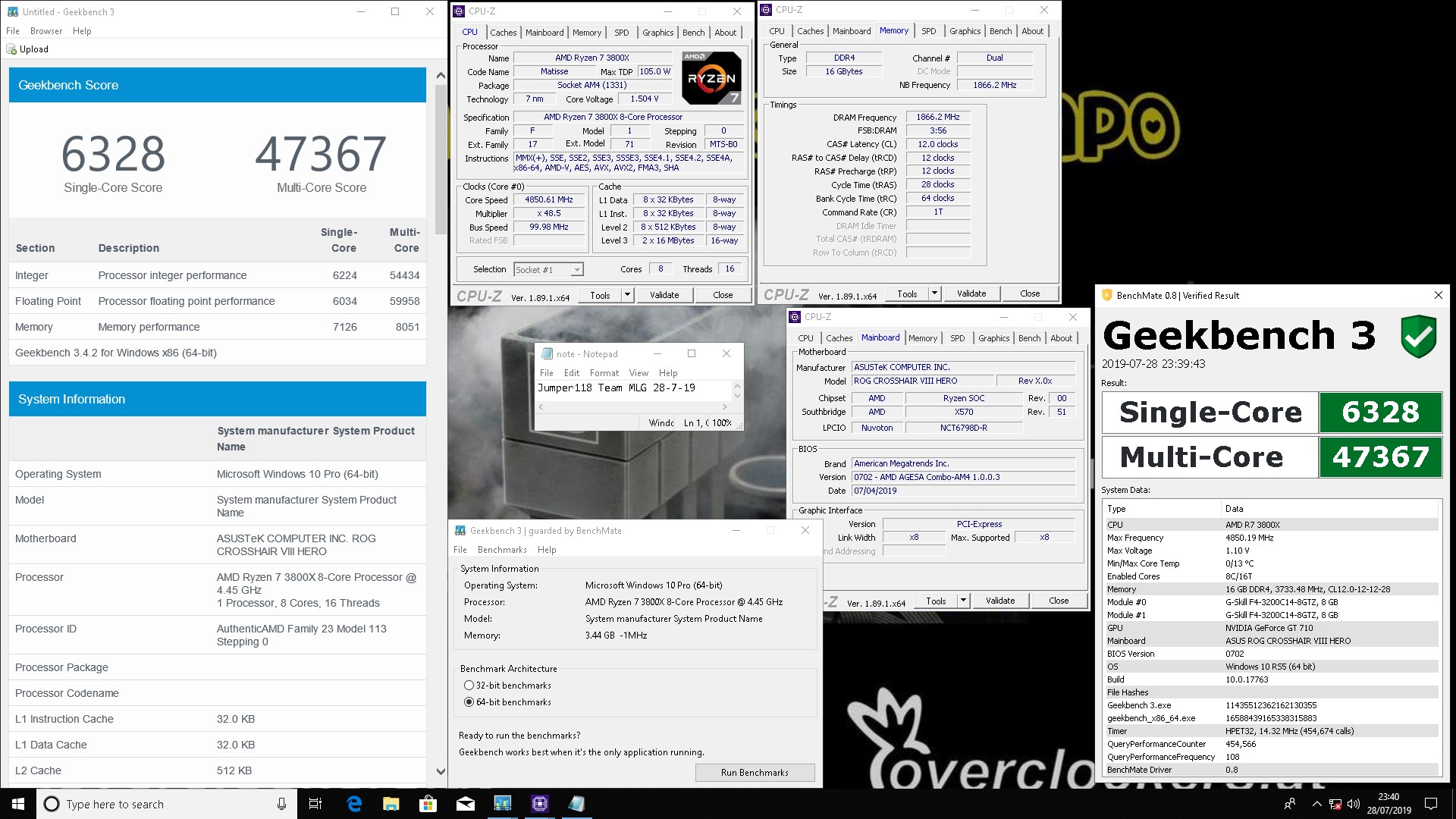This screenshot has width=1456, height=819.
Task: Click the BenchMate title bar shield icon
Action: click(x=1106, y=295)
